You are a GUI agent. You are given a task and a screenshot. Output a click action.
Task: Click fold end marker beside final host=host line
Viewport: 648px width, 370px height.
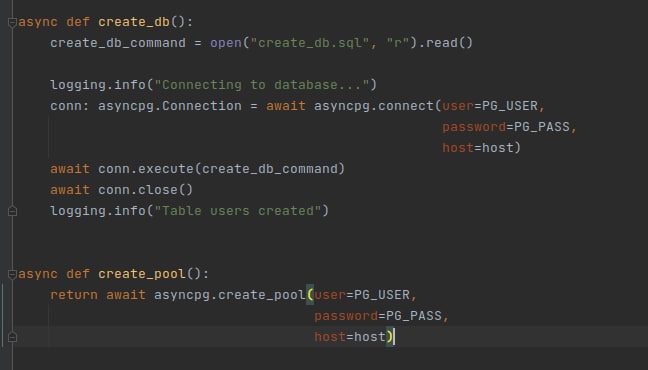[12, 337]
